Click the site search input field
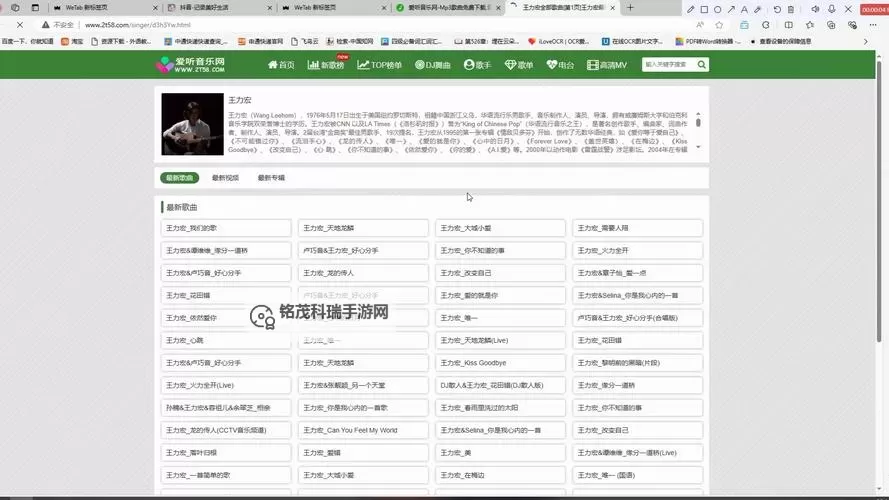 coord(668,65)
